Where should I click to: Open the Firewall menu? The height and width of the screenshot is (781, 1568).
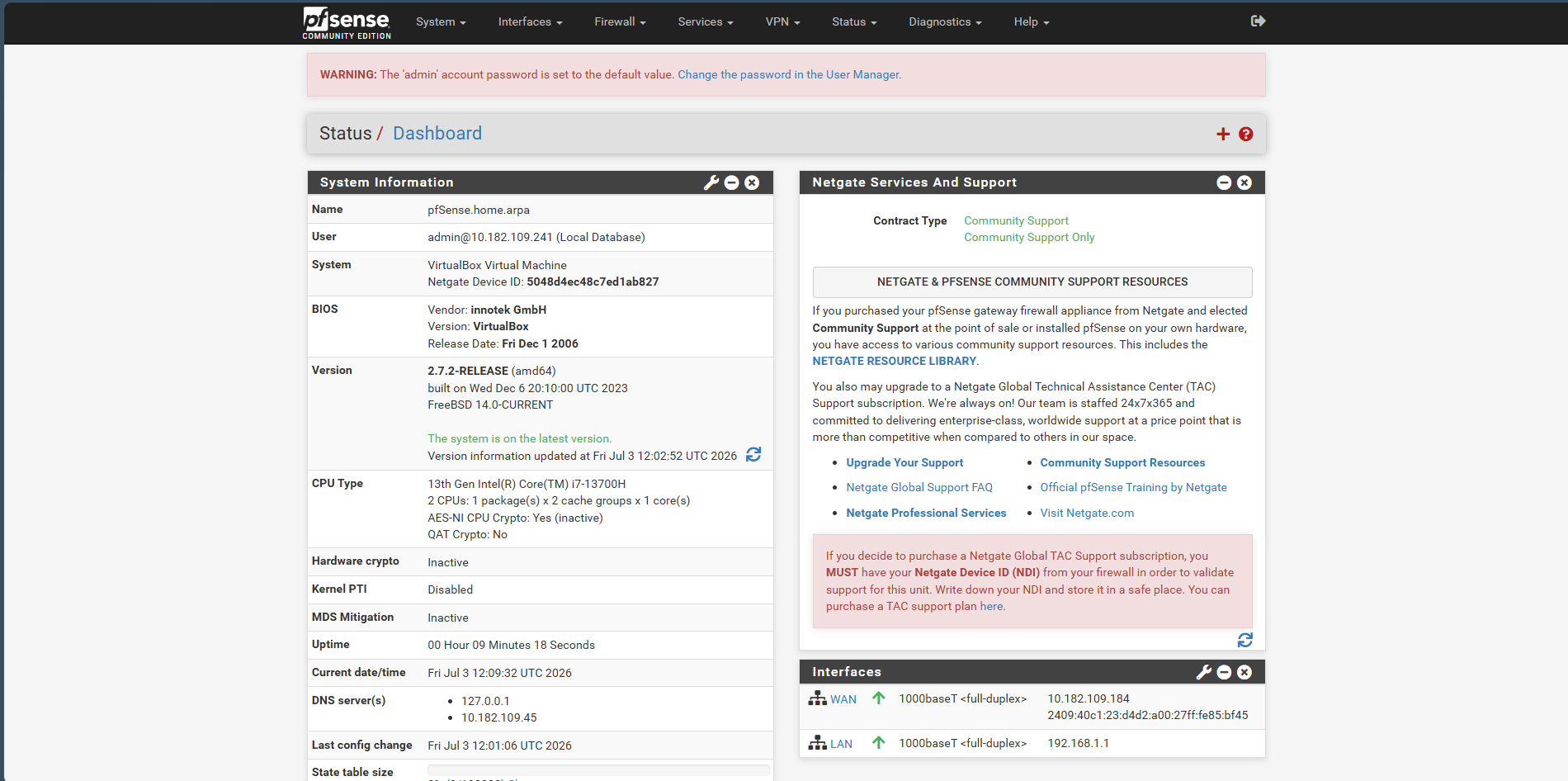620,22
